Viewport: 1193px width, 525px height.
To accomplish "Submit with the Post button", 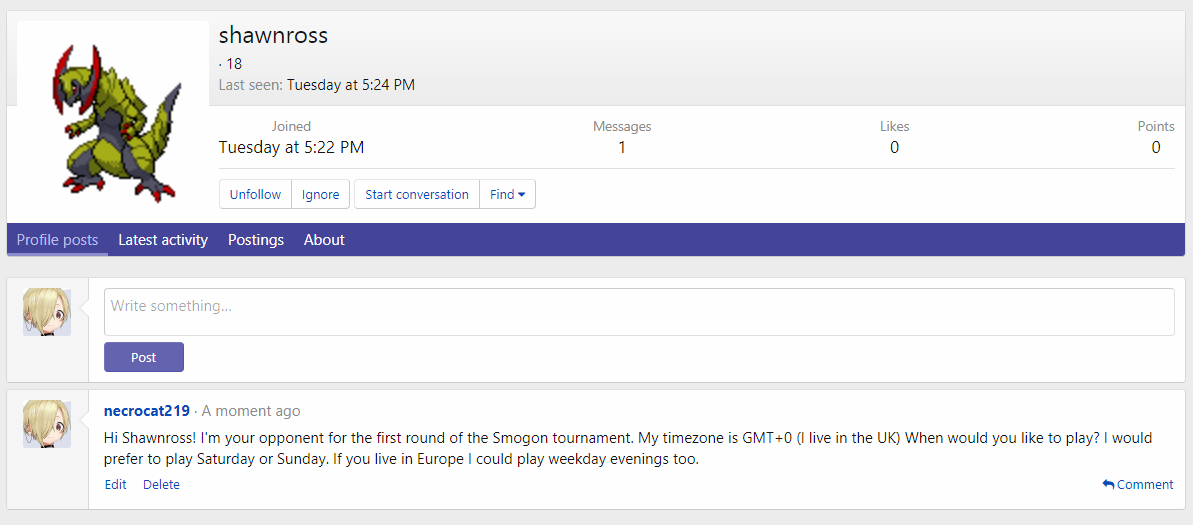I will click(x=144, y=357).
